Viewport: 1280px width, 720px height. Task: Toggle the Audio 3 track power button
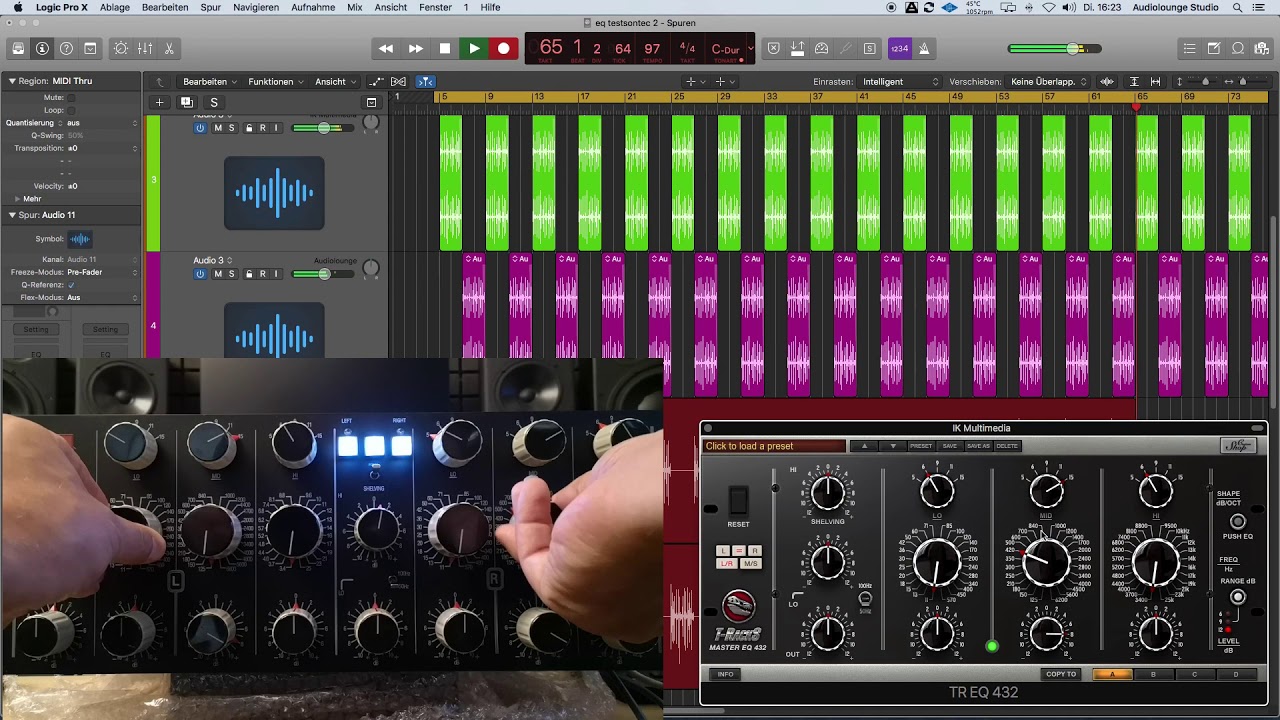200,274
